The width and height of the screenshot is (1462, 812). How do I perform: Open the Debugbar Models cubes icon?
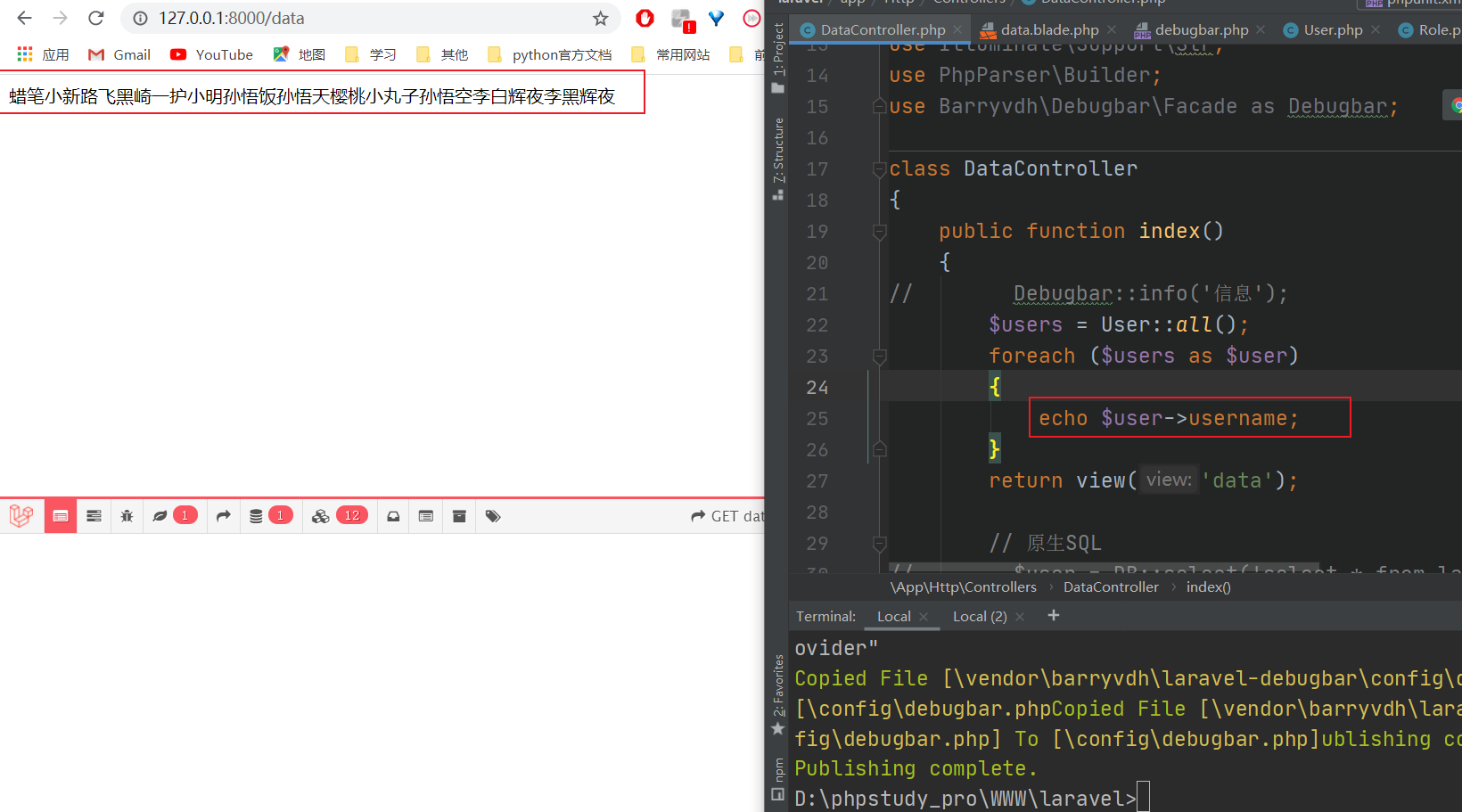pyautogui.click(x=321, y=516)
